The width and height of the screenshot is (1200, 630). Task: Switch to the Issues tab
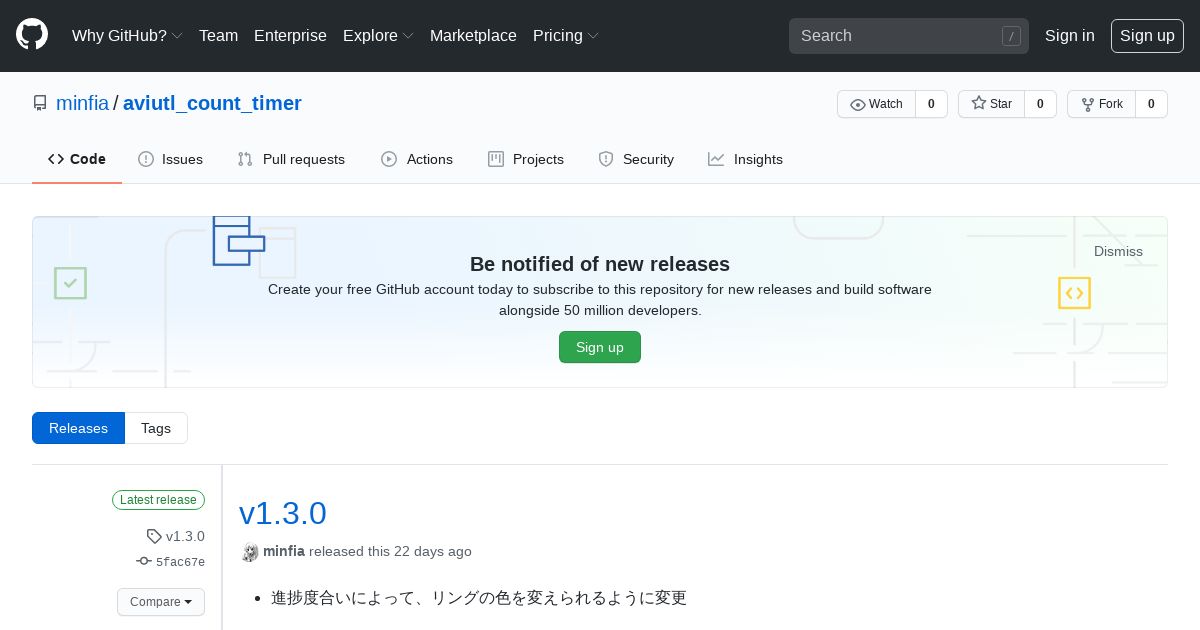[x=170, y=159]
